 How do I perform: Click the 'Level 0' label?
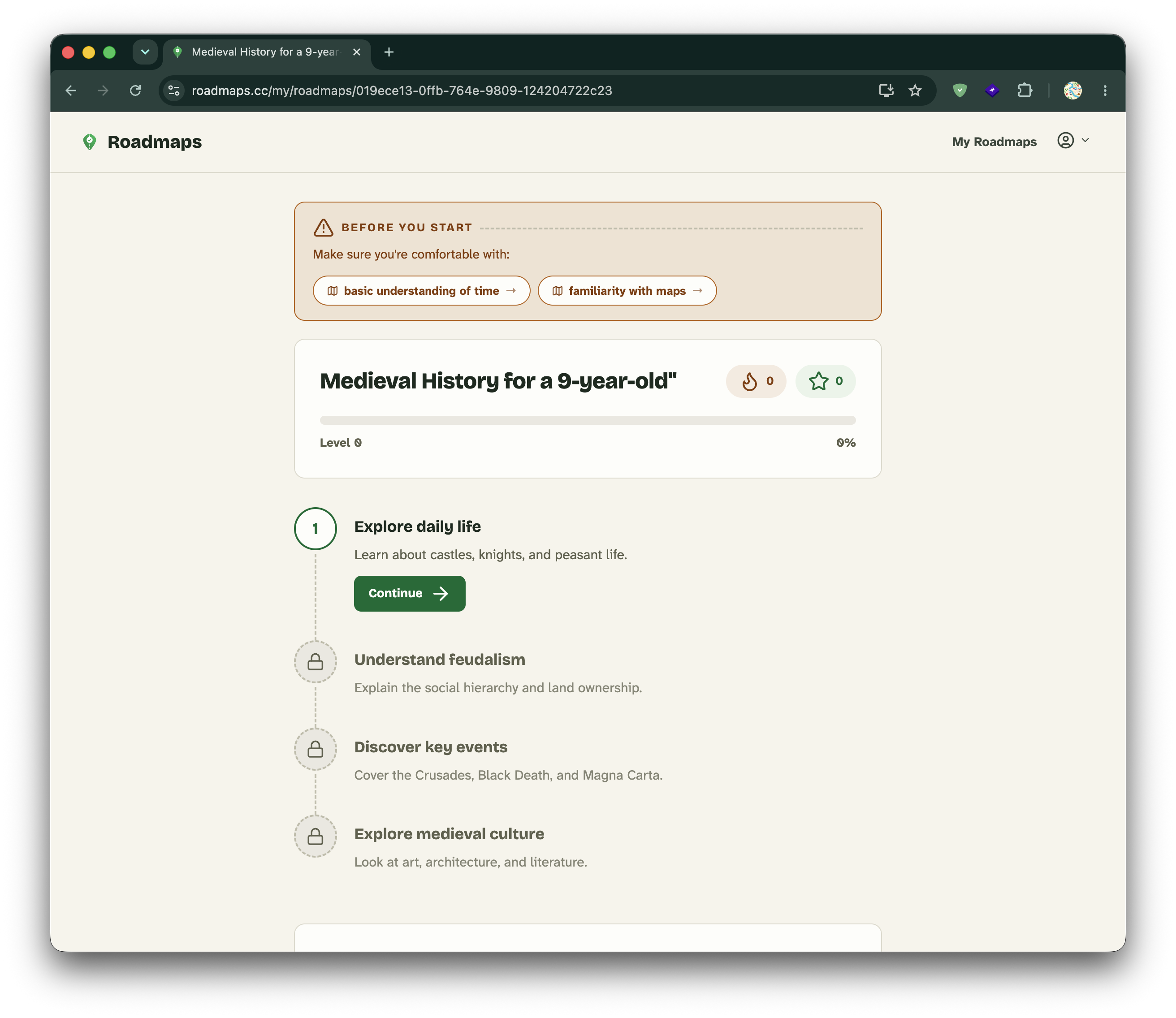341,443
